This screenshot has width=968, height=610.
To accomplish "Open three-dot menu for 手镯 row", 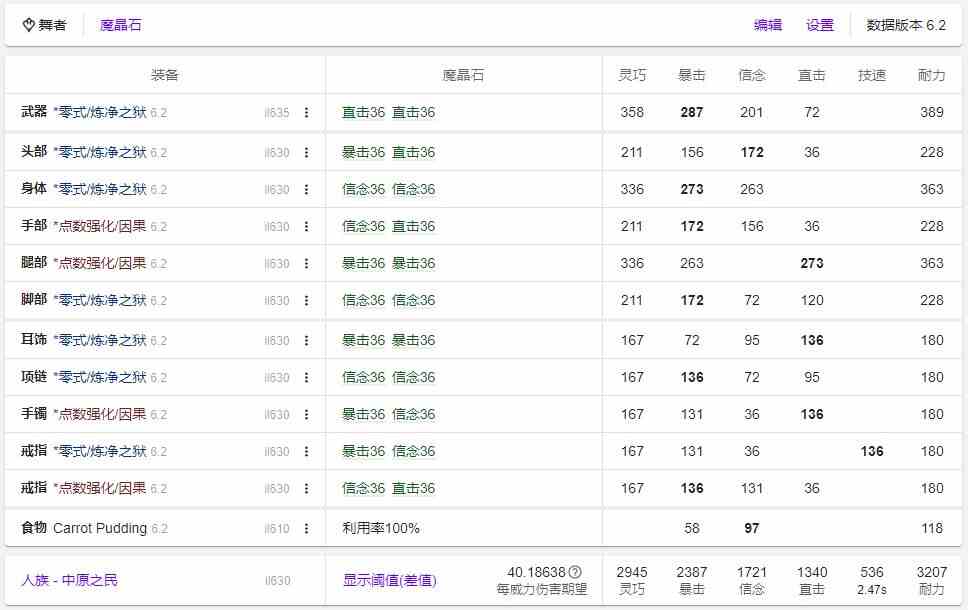I will click(306, 415).
